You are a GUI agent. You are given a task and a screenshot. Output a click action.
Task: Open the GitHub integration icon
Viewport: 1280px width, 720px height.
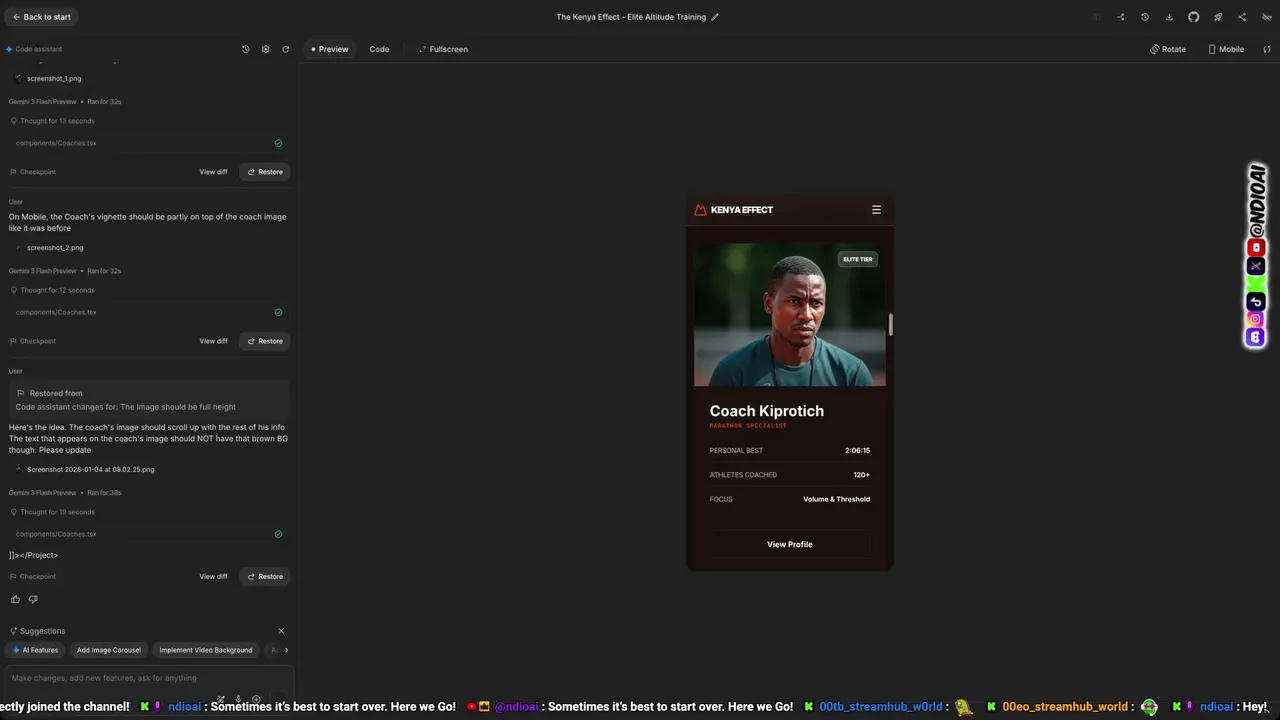[1193, 17]
